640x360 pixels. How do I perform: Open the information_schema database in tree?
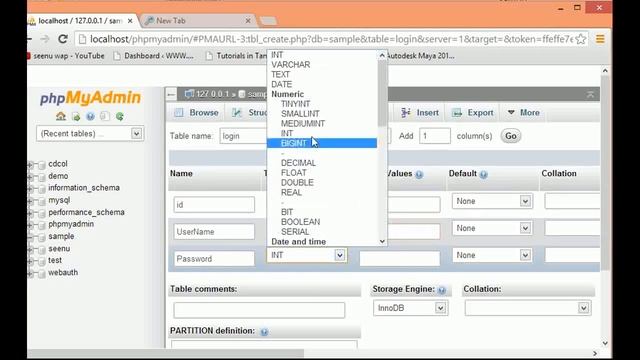84,188
